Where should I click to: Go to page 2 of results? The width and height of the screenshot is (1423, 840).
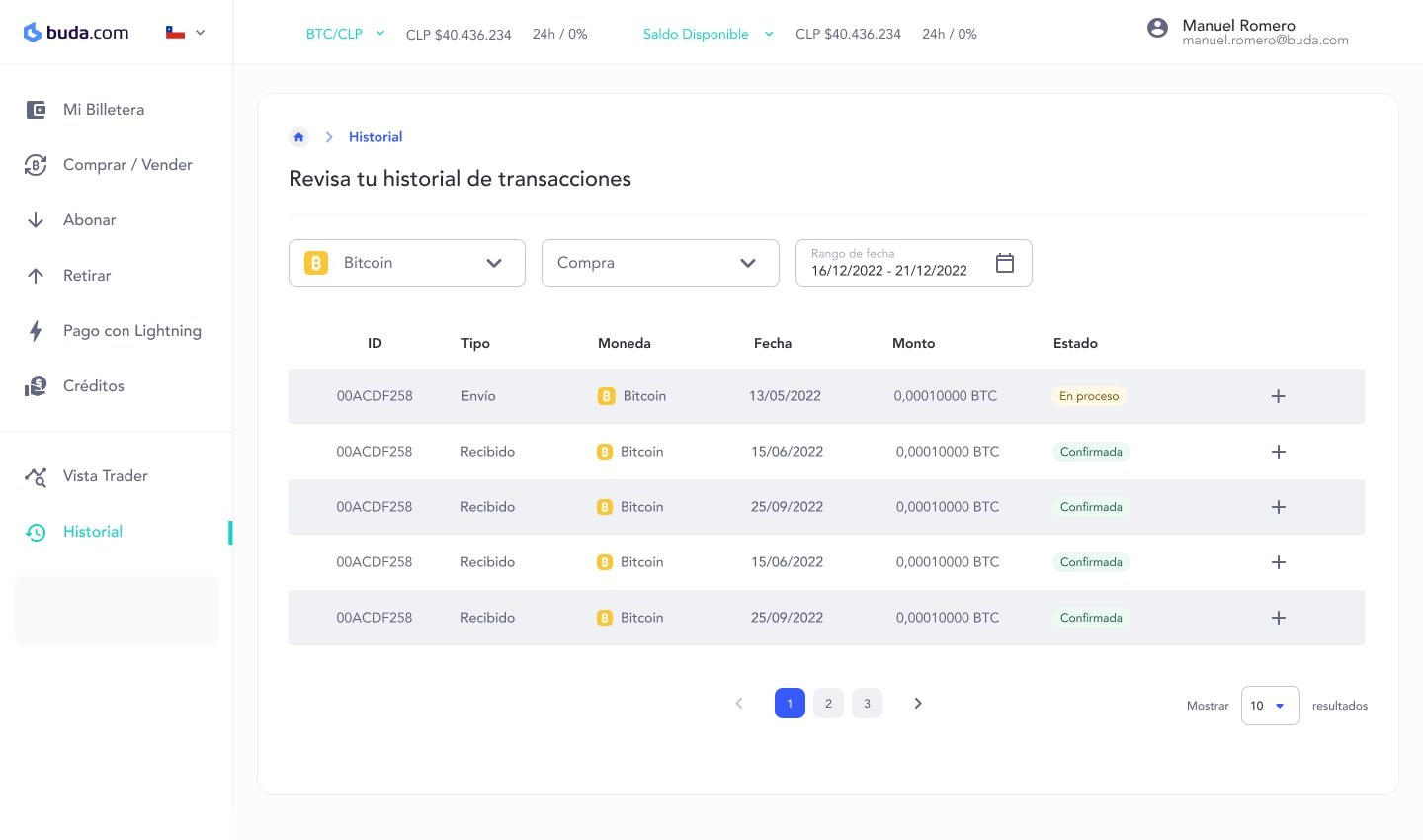[x=828, y=704]
